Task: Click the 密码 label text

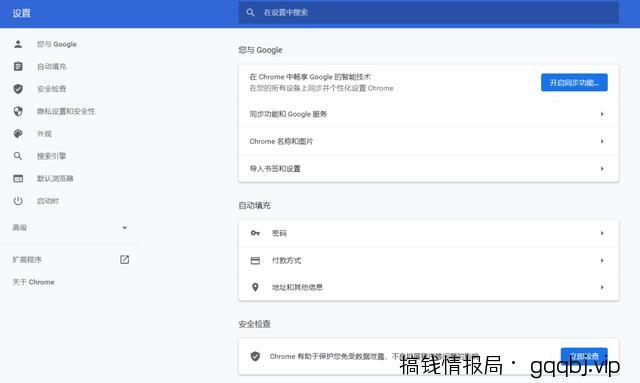Action: tap(279, 233)
